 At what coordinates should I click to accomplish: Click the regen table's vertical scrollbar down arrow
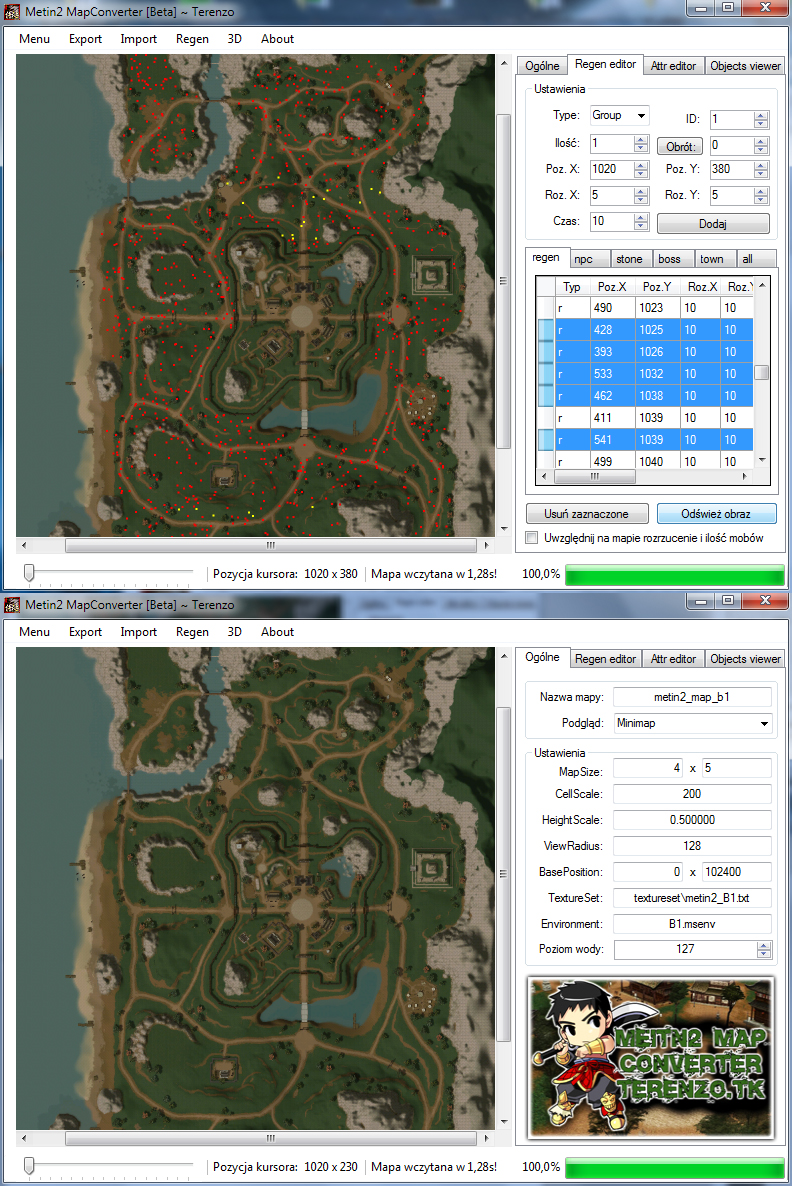[762, 460]
